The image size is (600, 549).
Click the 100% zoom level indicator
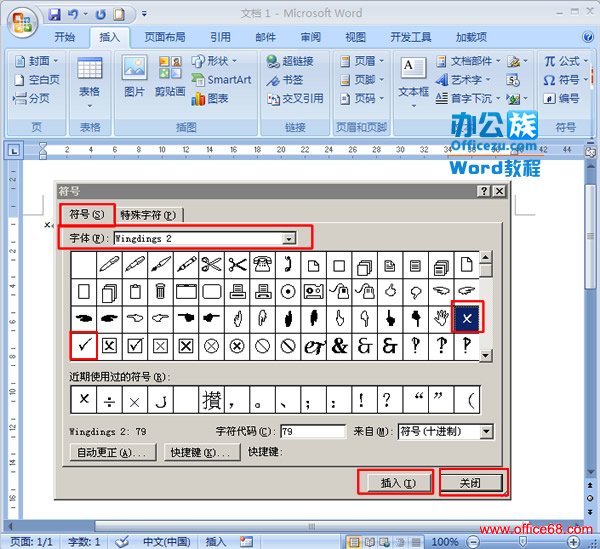(445, 542)
